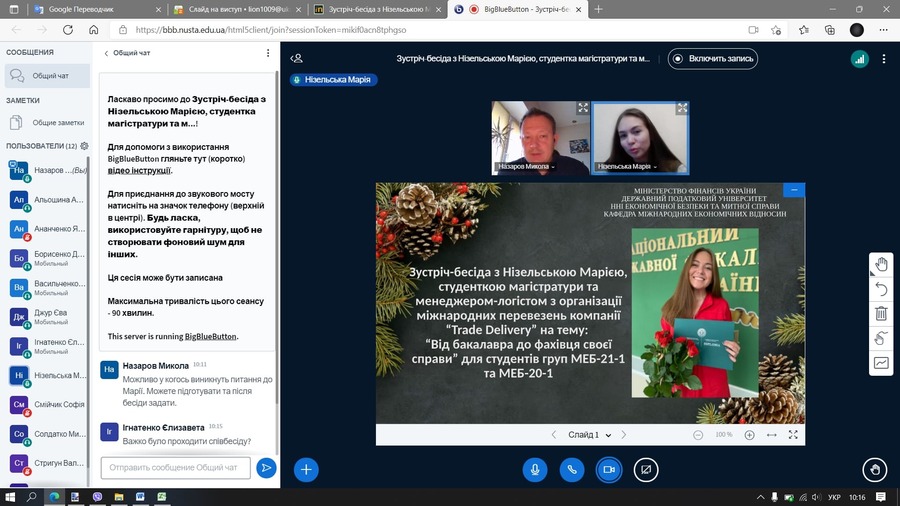Image resolution: width=900 pixels, height=506 pixels.
Task: Open the BigBlueButton options menu
Action: coord(884,59)
